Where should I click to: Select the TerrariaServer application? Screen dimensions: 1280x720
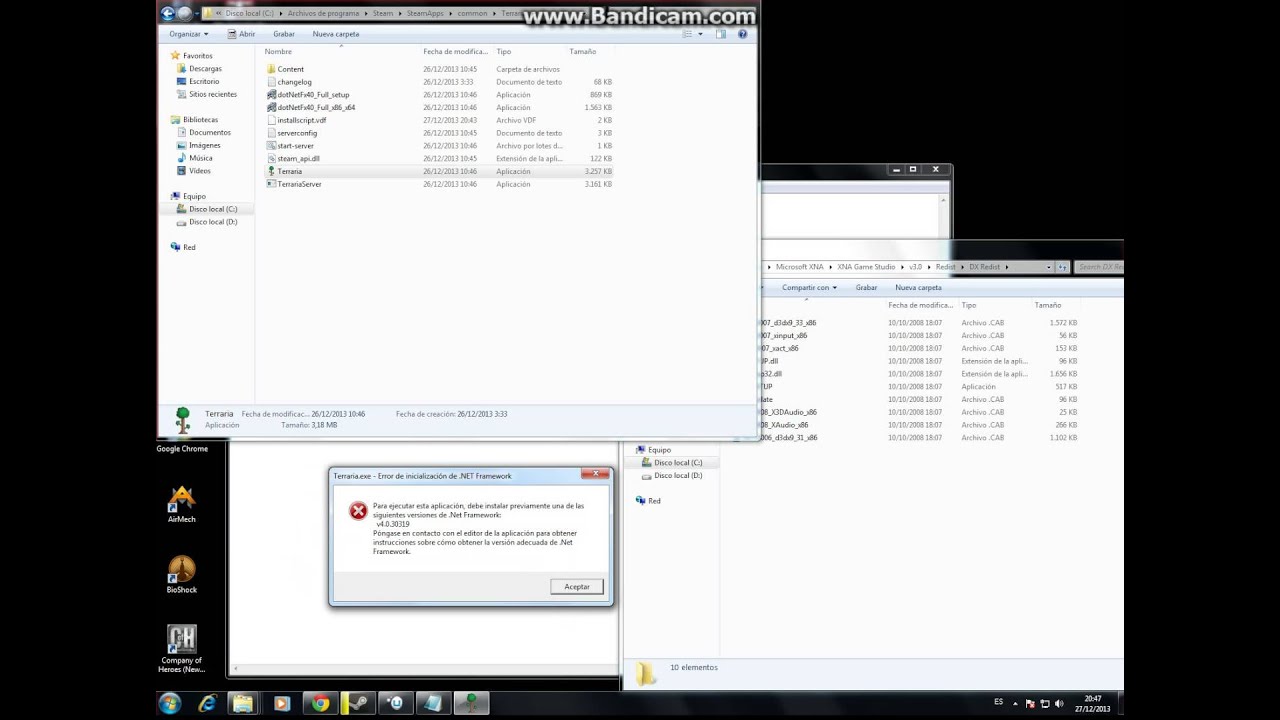tap(299, 184)
